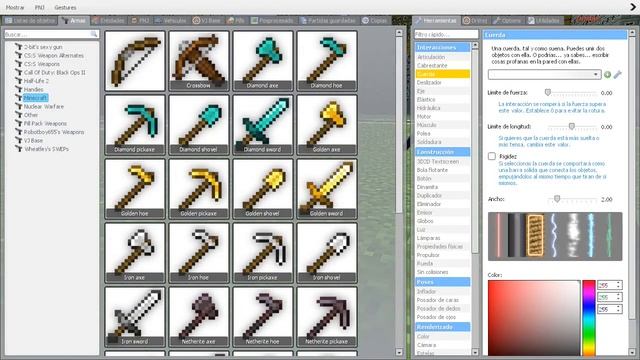Adjust the green color value stepper
Viewport: 640px width, 360px height.
click(618, 297)
